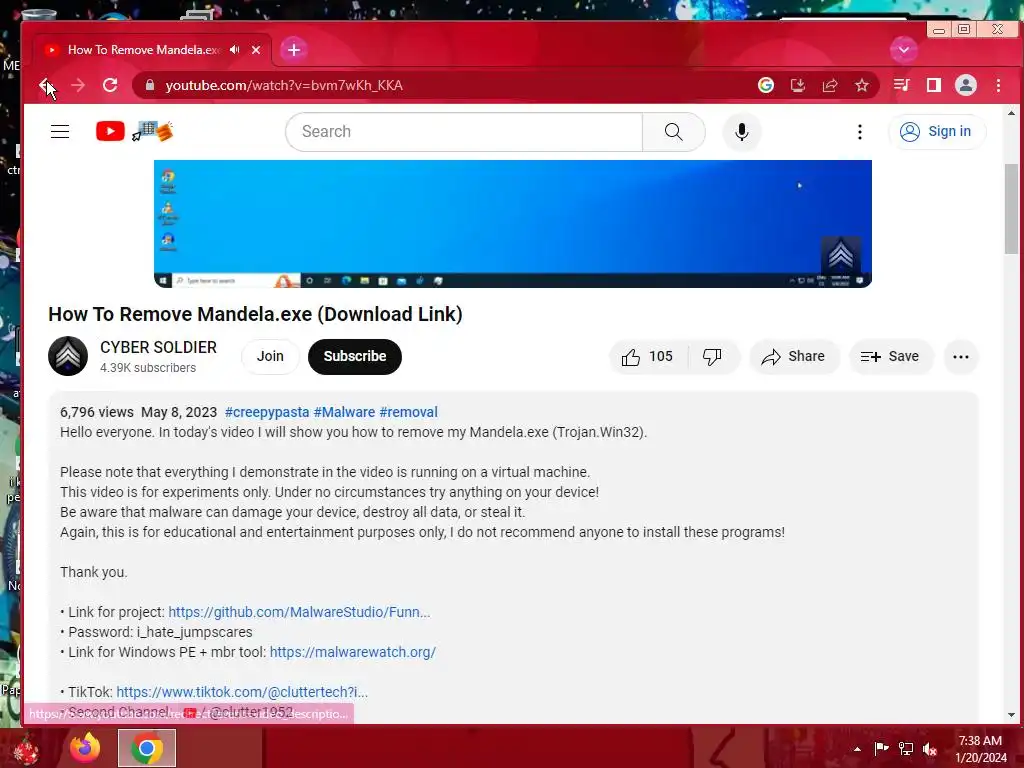
Task: Click into the YouTube Search field
Action: (x=464, y=132)
